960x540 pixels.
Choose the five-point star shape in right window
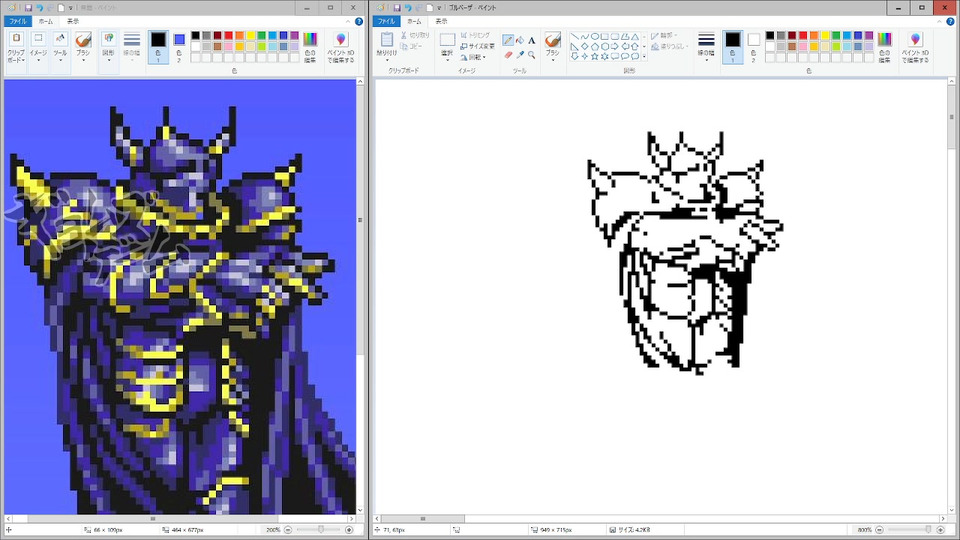coord(594,56)
